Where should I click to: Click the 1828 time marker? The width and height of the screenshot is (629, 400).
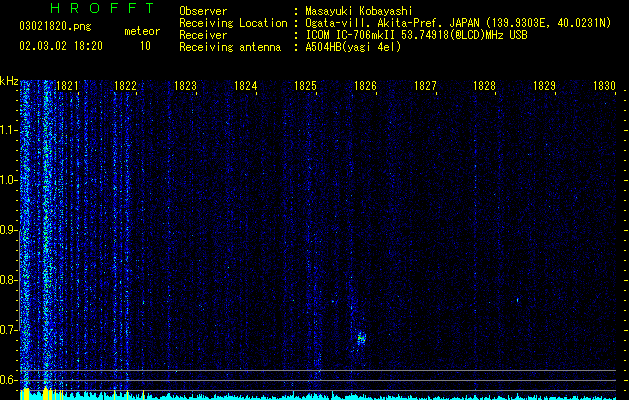pos(484,85)
